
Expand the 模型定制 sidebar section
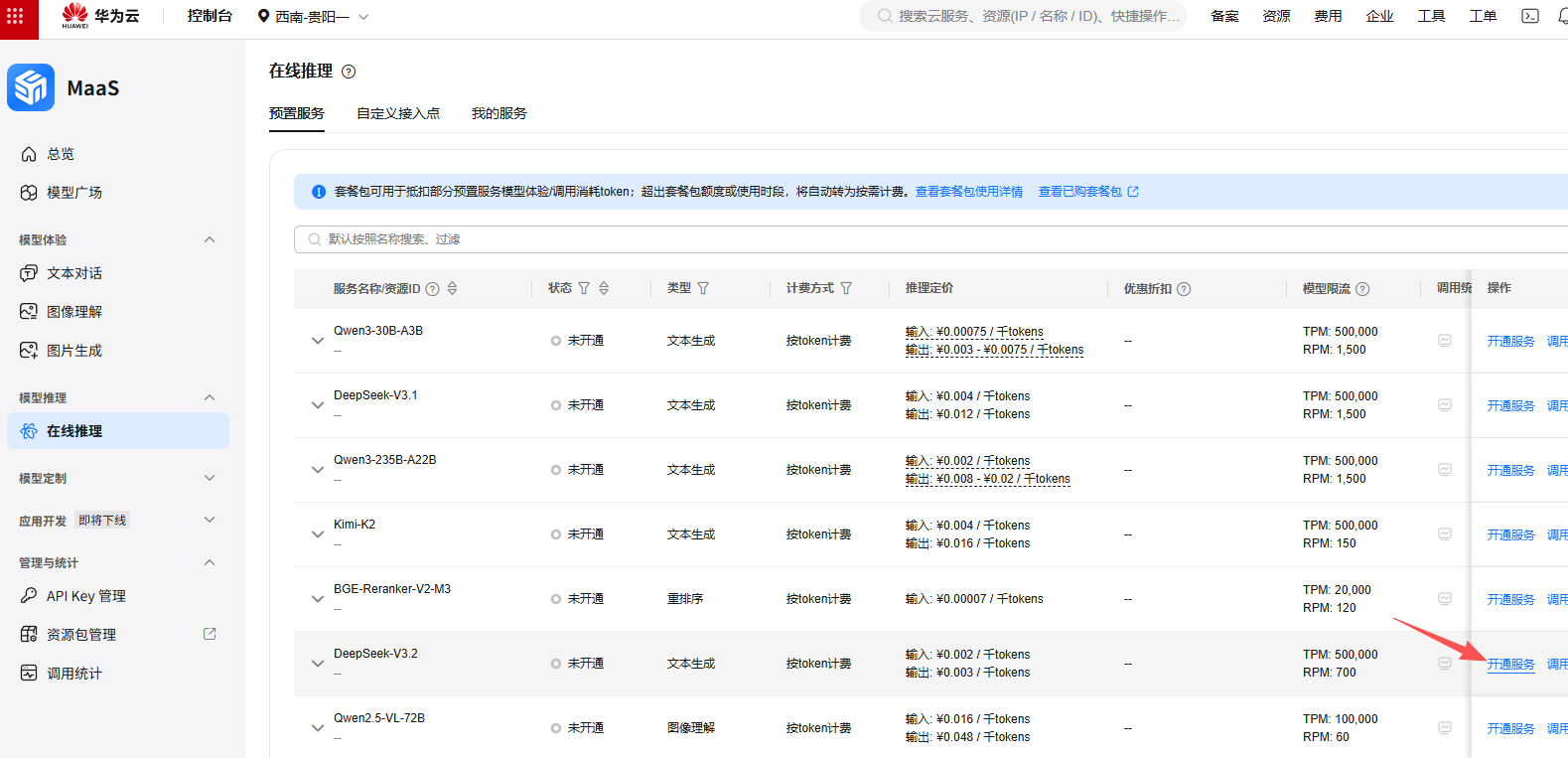coord(210,478)
